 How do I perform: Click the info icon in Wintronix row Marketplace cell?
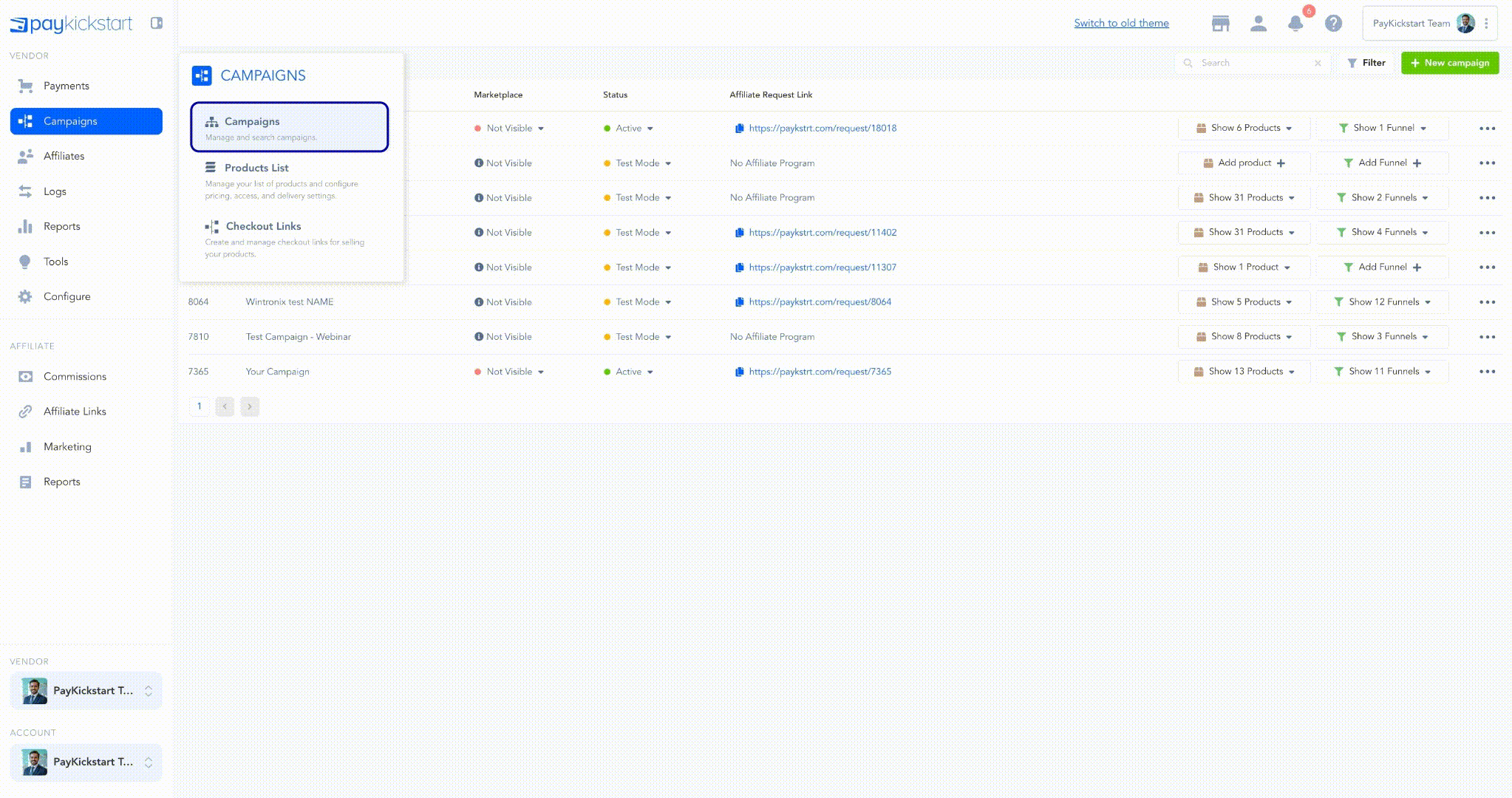point(479,302)
